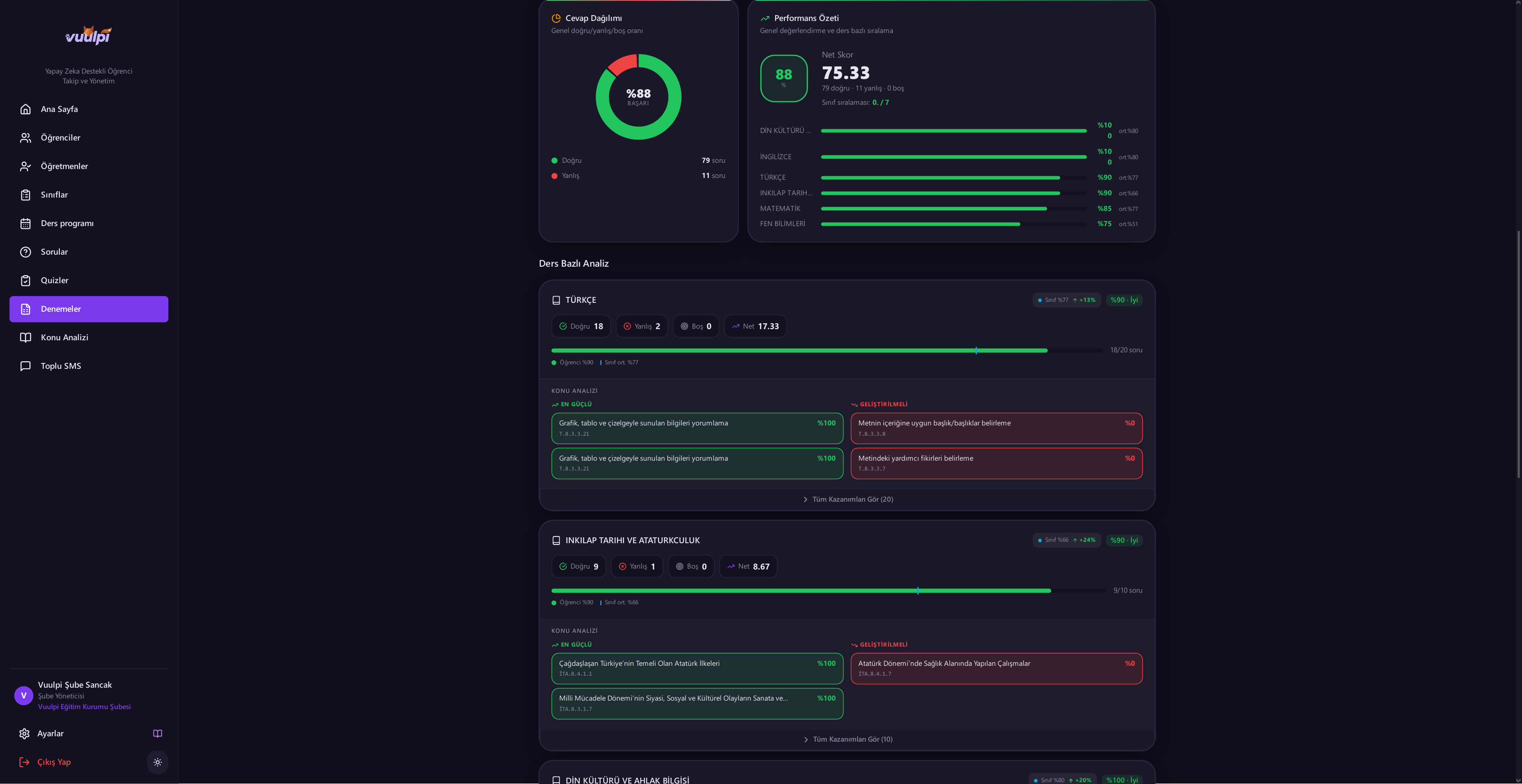Open the Öğretmenler teacher icon
Screen dimensions: 1522x784
[25, 166]
